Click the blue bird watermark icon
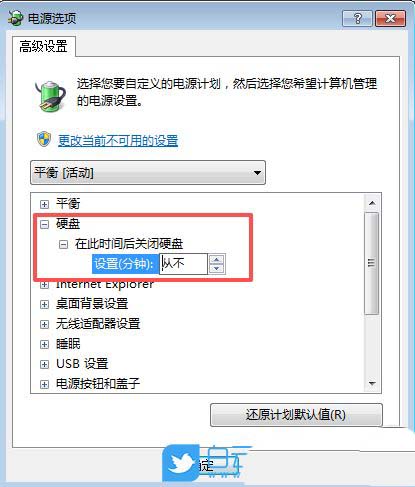 pyautogui.click(x=181, y=463)
